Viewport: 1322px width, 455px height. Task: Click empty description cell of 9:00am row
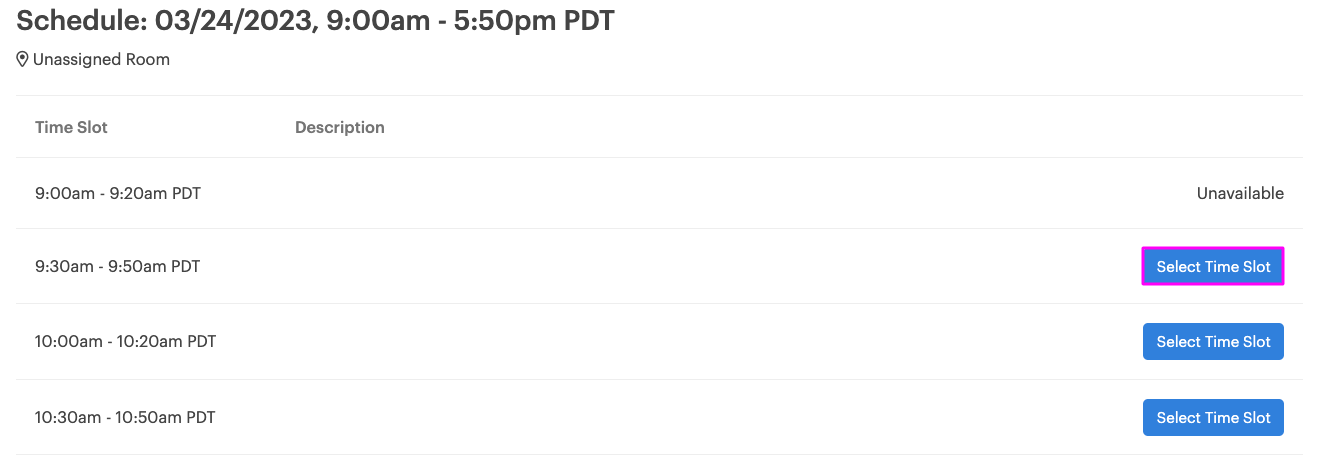pos(700,193)
